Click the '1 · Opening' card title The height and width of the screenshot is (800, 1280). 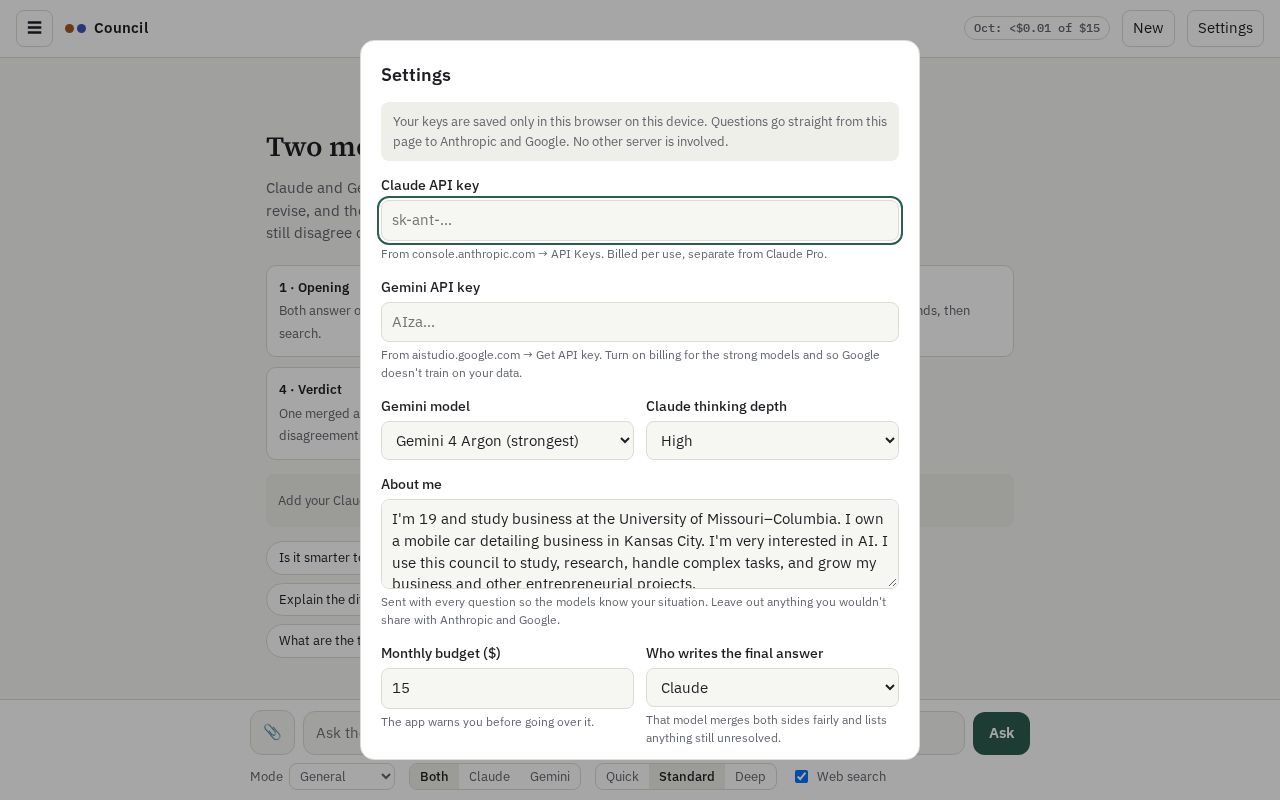tap(314, 287)
